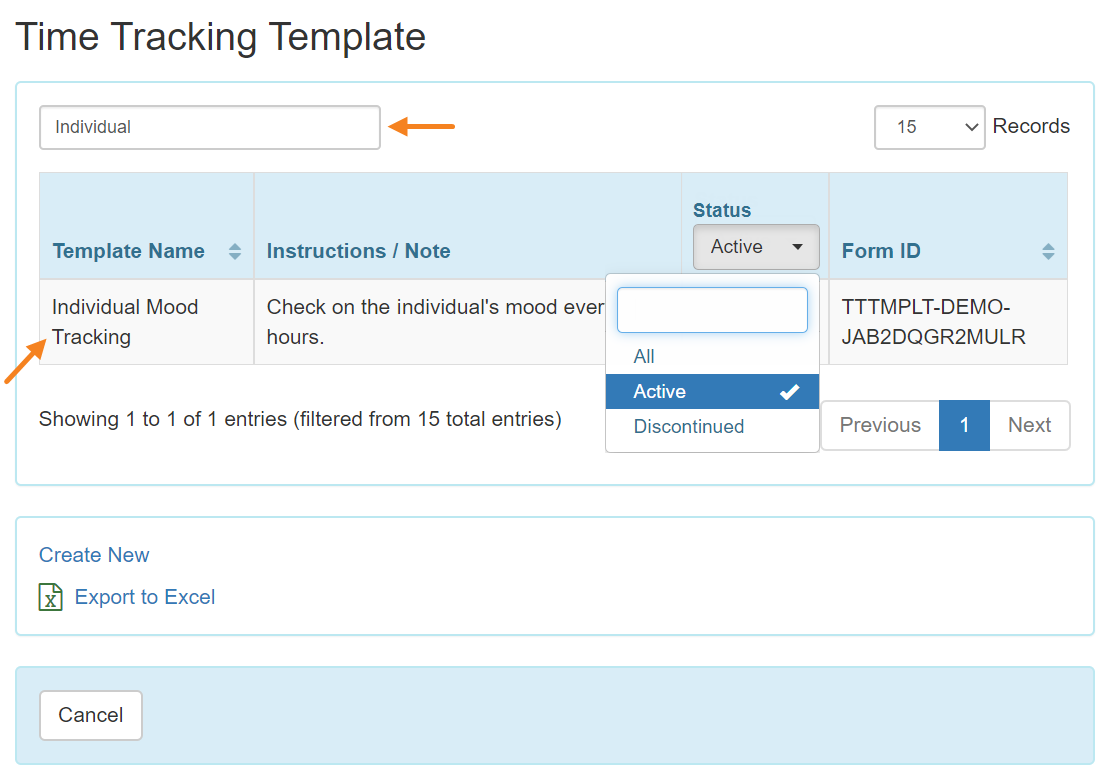Select "All" from the status dropdown

[643, 356]
